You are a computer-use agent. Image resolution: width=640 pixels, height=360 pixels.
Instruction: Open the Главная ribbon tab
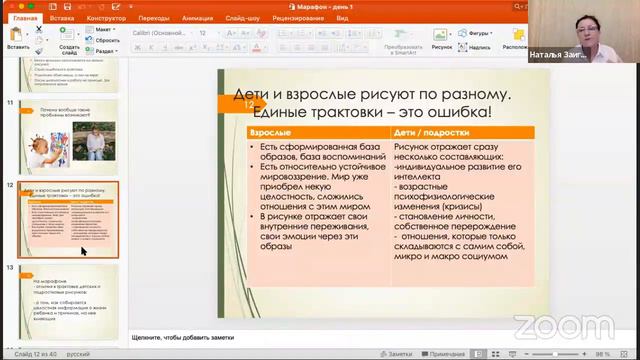pyautogui.click(x=25, y=18)
